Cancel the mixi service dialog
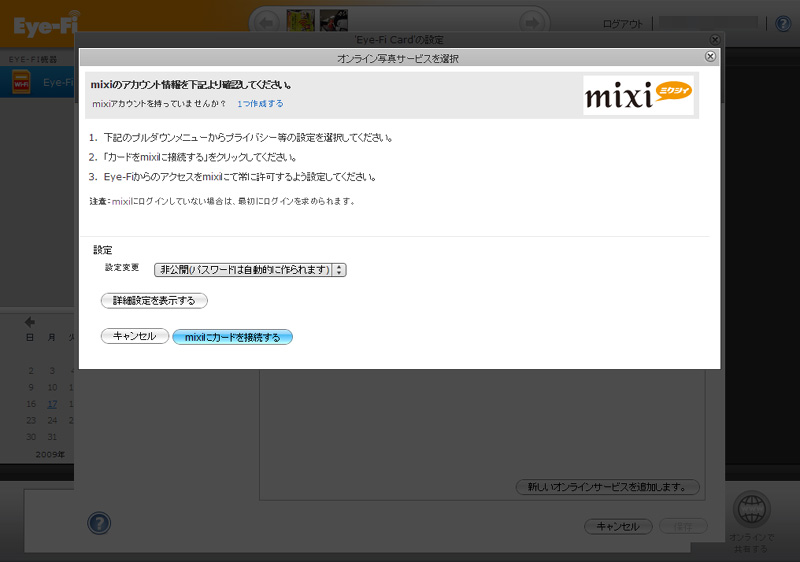The width and height of the screenshot is (800, 562). [135, 336]
